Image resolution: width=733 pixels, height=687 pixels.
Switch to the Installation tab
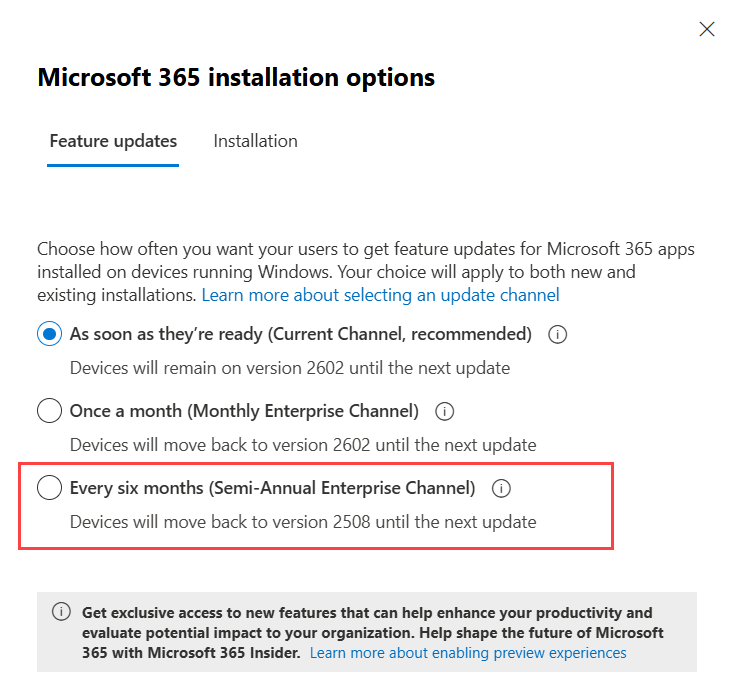(255, 141)
